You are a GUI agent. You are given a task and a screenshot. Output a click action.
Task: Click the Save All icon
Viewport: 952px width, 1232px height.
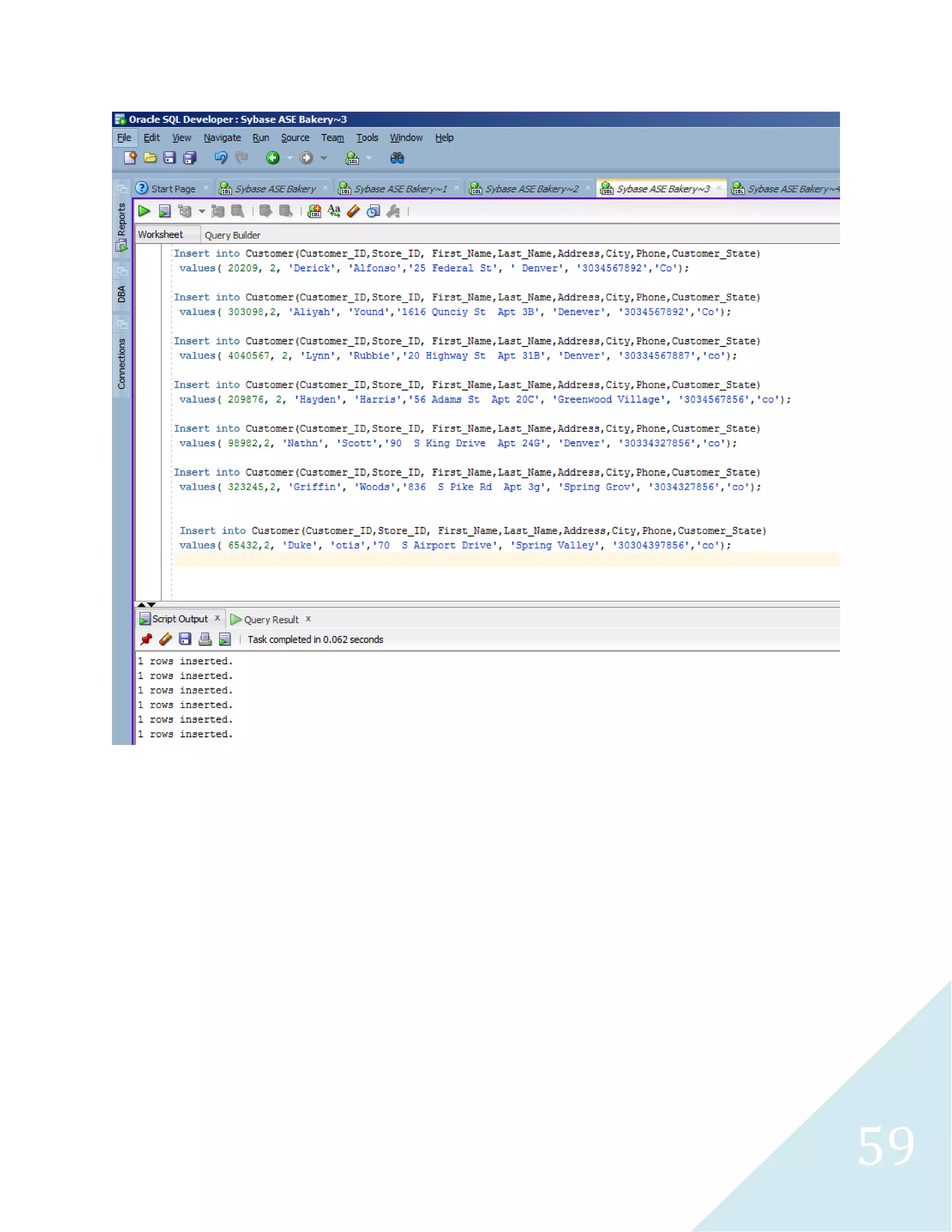pyautogui.click(x=190, y=158)
